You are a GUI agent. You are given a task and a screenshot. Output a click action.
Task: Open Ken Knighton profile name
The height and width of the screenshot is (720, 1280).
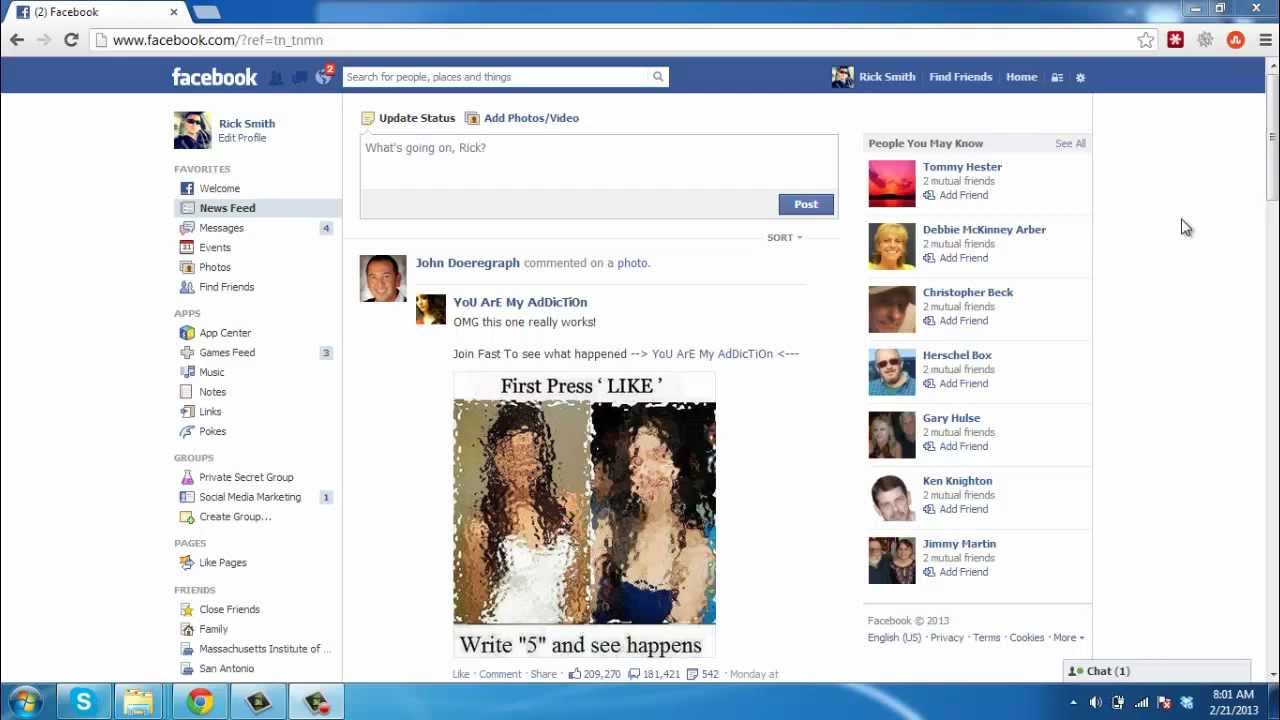click(957, 481)
